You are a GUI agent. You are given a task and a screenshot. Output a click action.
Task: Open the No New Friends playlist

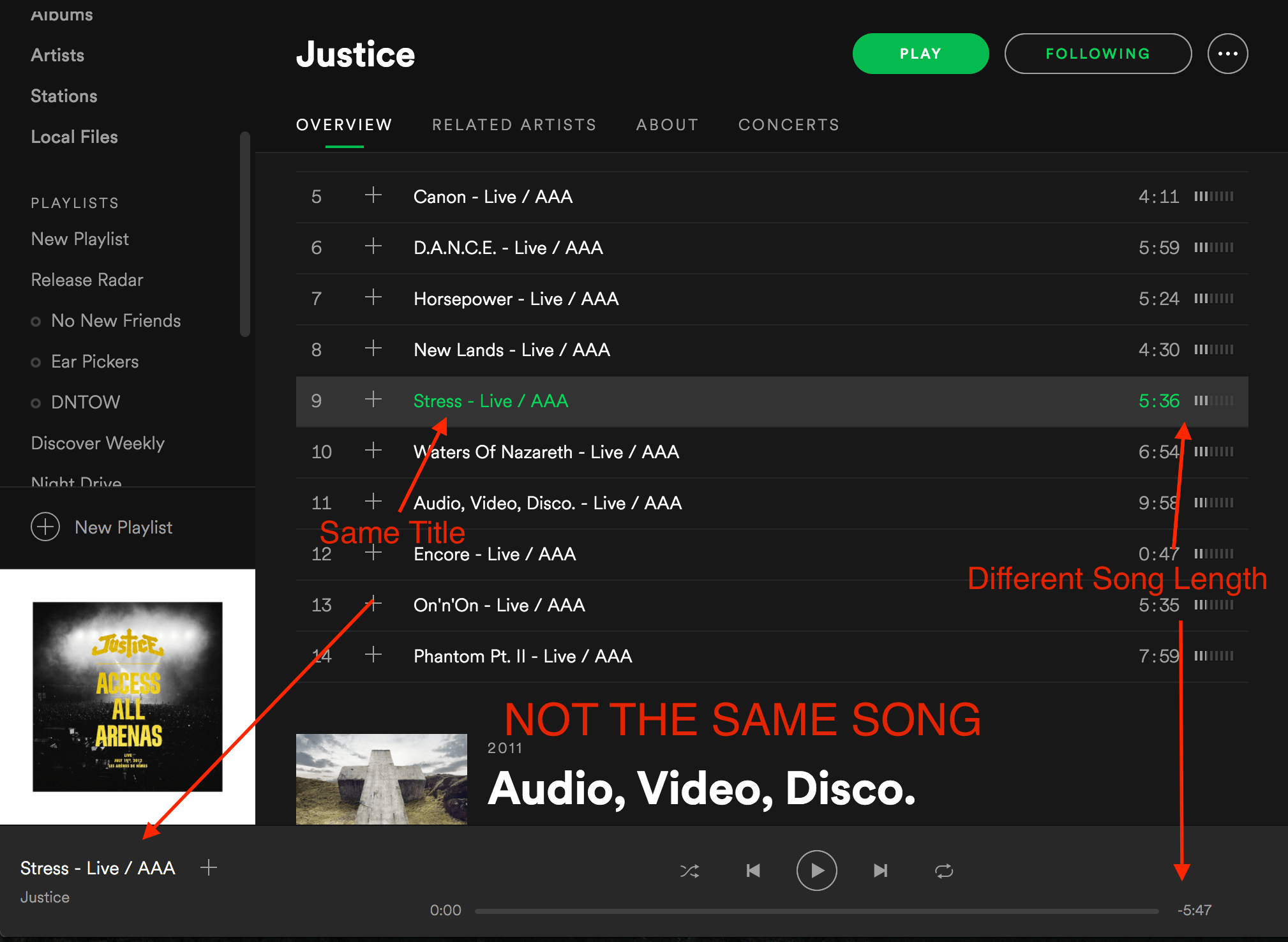[x=116, y=320]
